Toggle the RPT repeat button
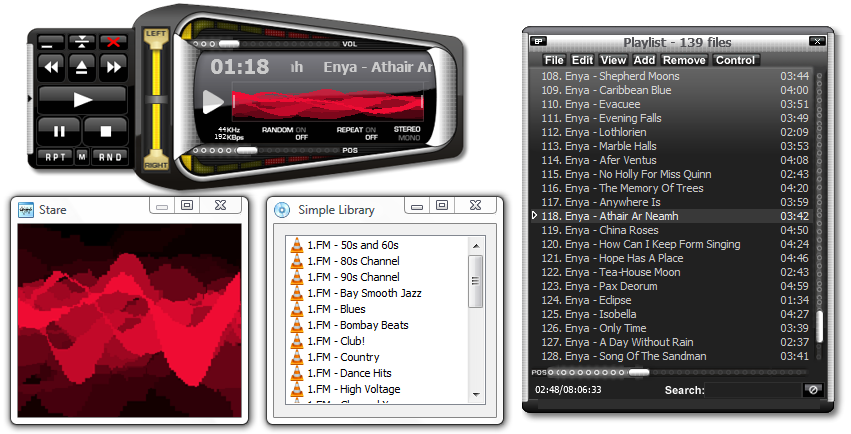The width and height of the screenshot is (851, 434). tap(55, 157)
